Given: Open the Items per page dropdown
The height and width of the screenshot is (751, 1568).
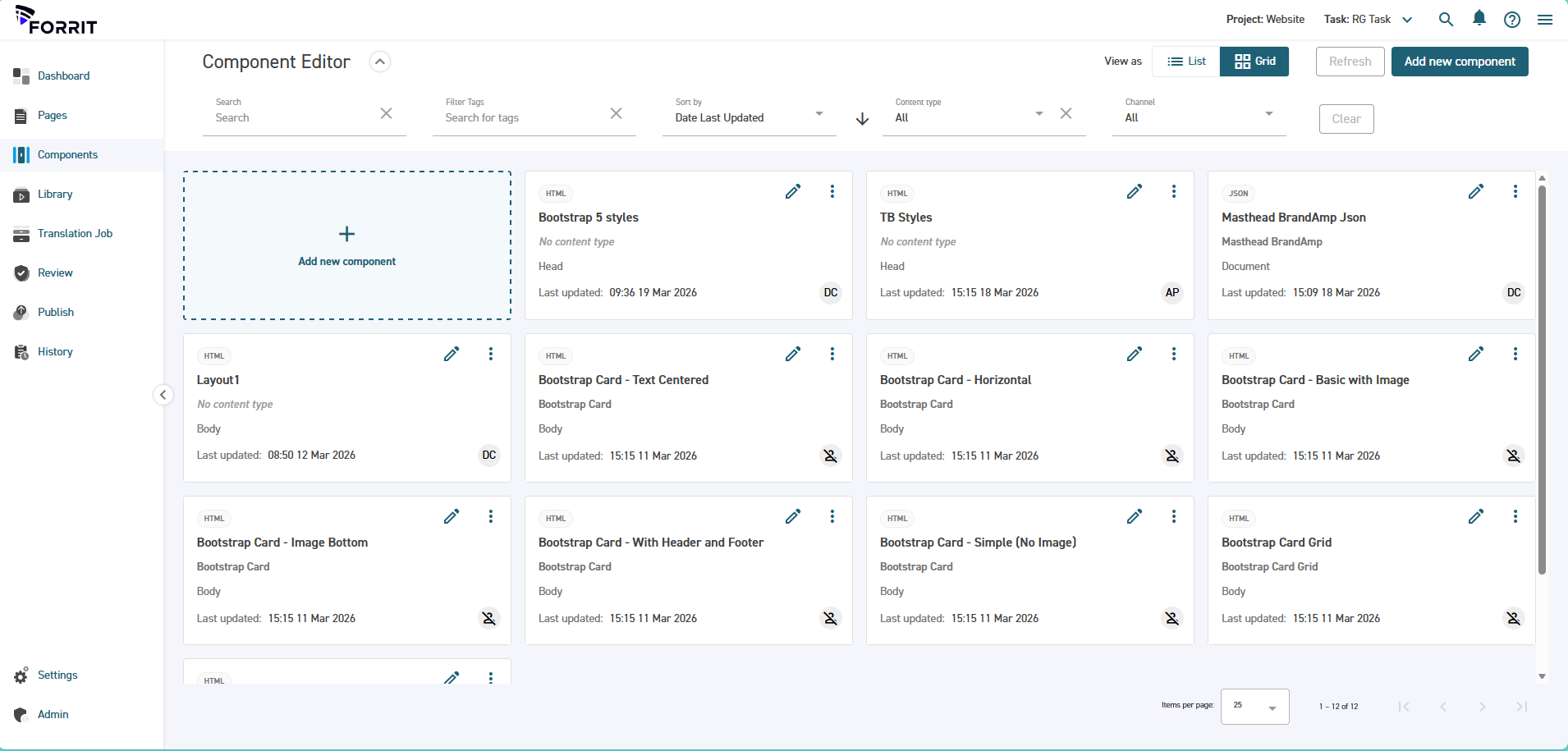Looking at the screenshot, I should 1254,706.
